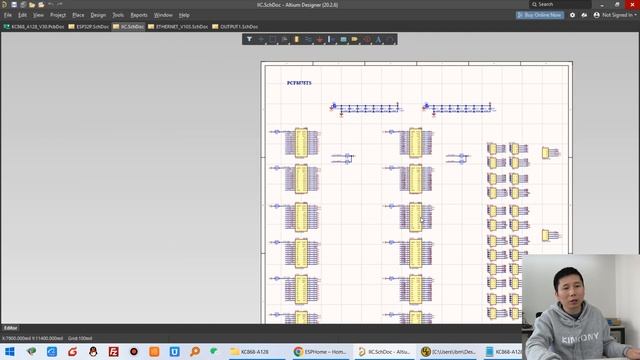Place a red power port symbol
This screenshot has width=640, height=360.
point(320,40)
